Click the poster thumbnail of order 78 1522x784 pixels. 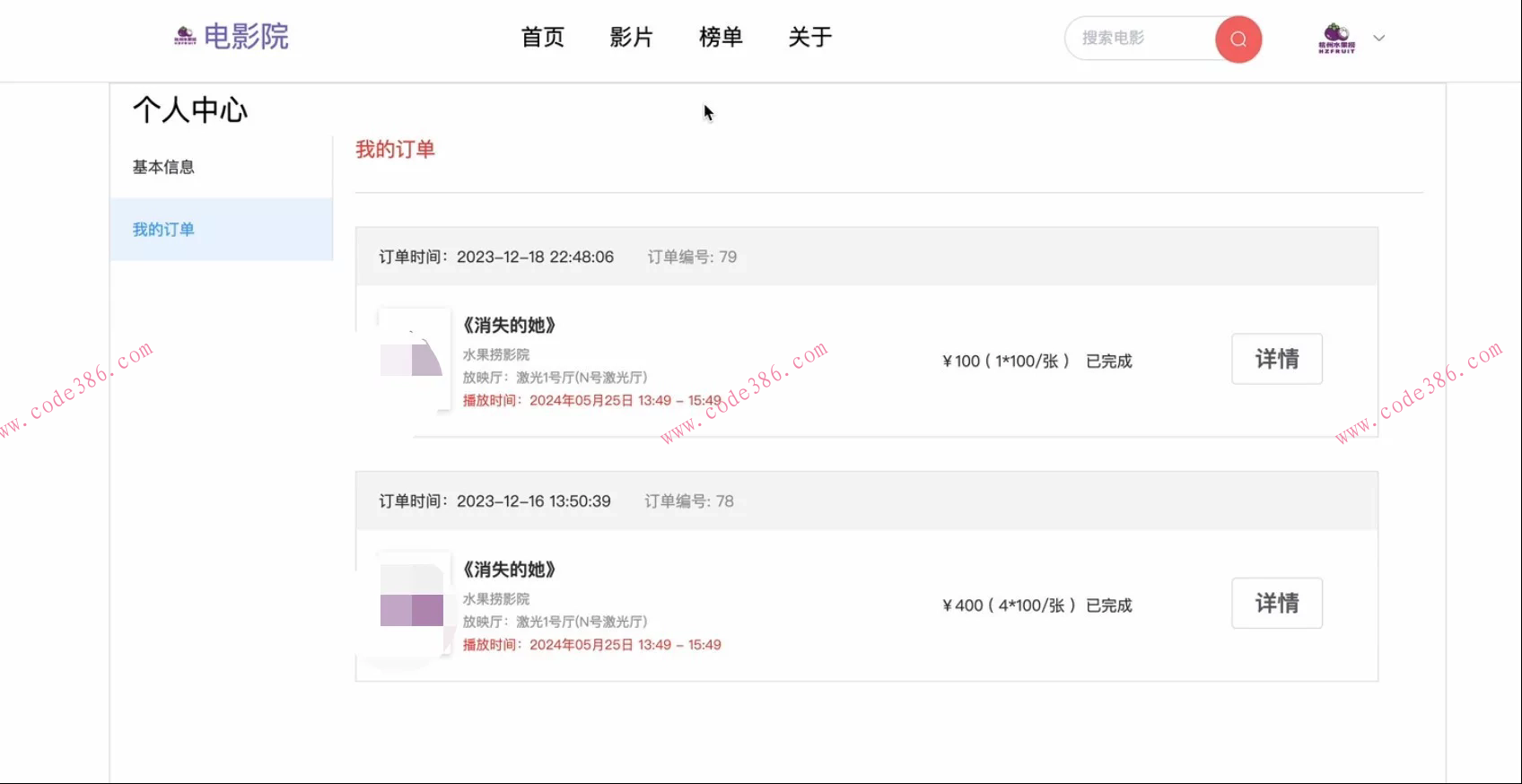[413, 603]
